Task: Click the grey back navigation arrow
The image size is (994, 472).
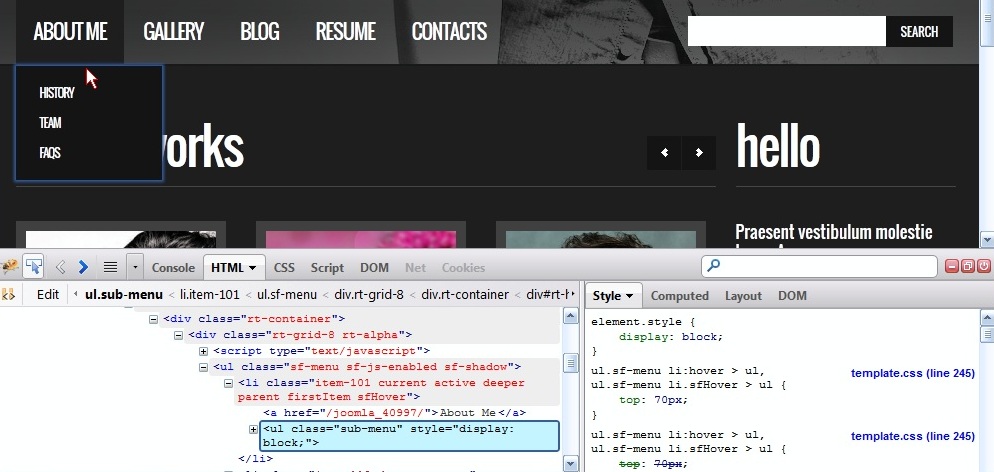Action: point(60,266)
